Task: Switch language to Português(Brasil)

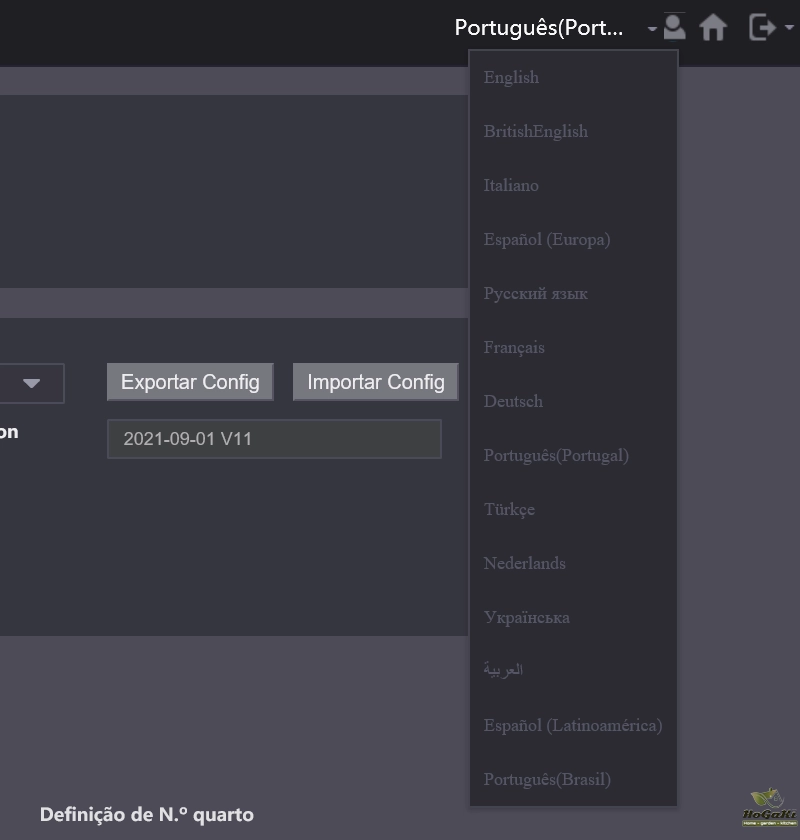Action: (x=547, y=780)
